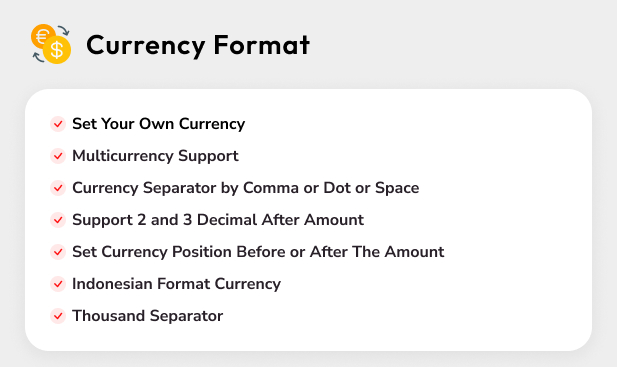
Task: Select the Multicurrency Support feature text
Action: pos(155,156)
